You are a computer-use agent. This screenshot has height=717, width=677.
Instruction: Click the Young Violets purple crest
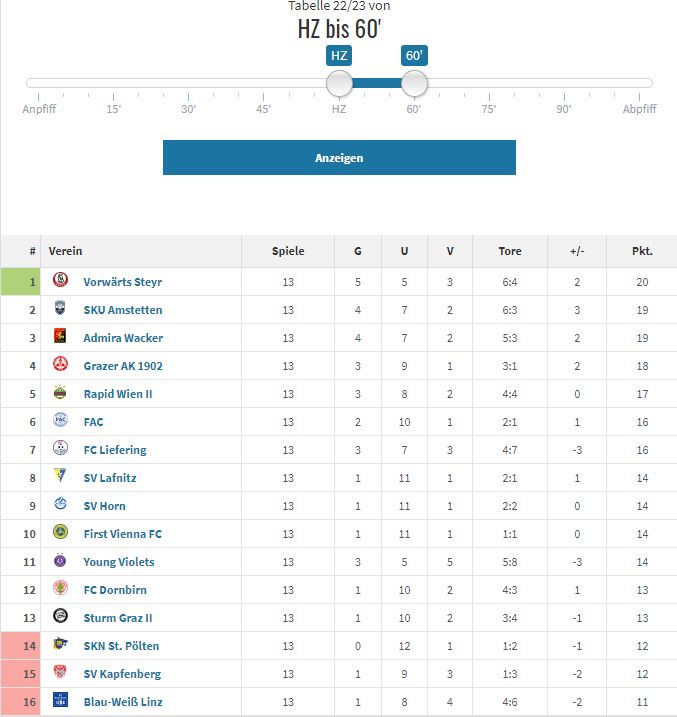point(60,560)
